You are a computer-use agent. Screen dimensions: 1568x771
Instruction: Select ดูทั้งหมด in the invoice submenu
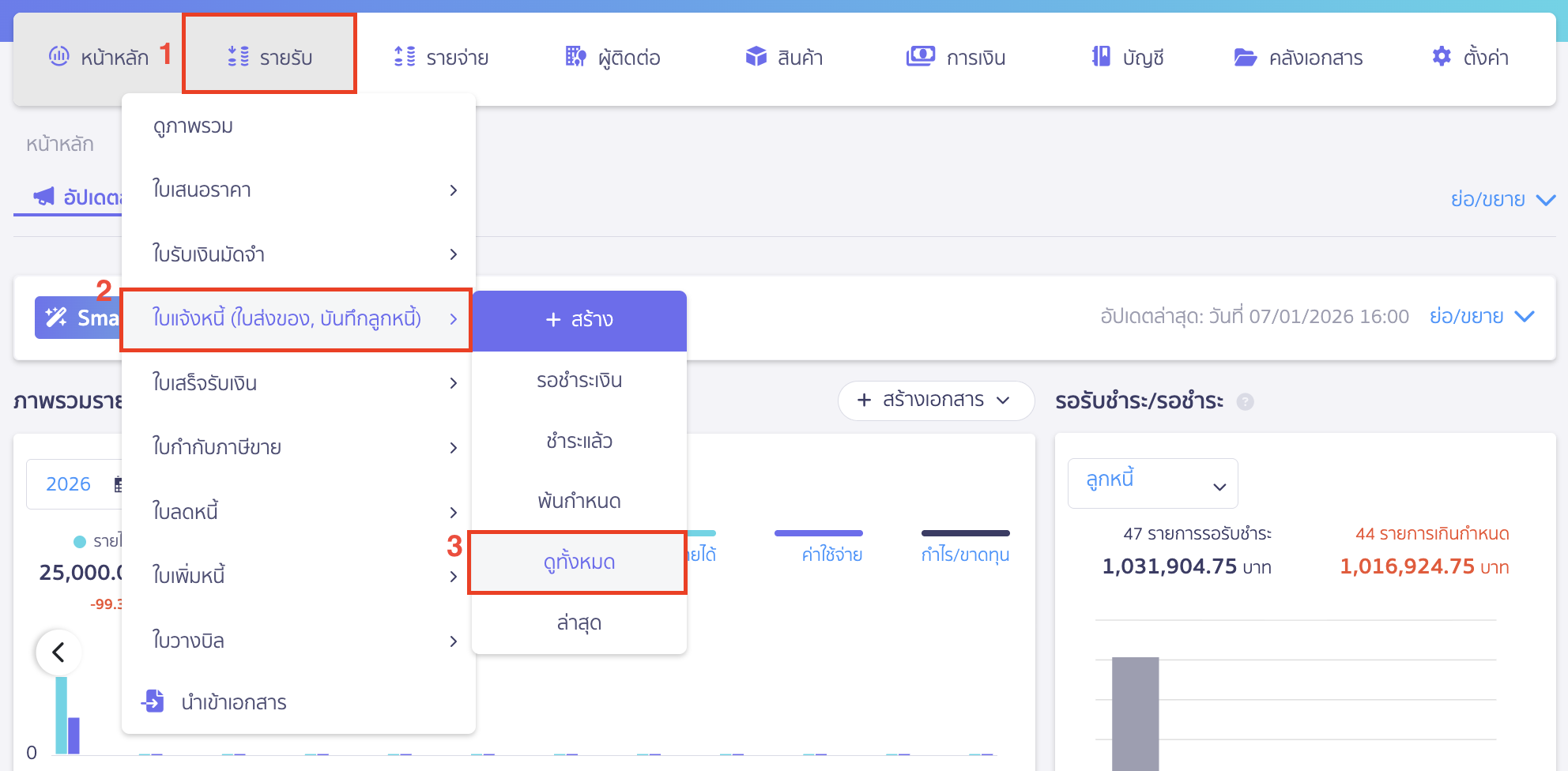click(x=579, y=562)
